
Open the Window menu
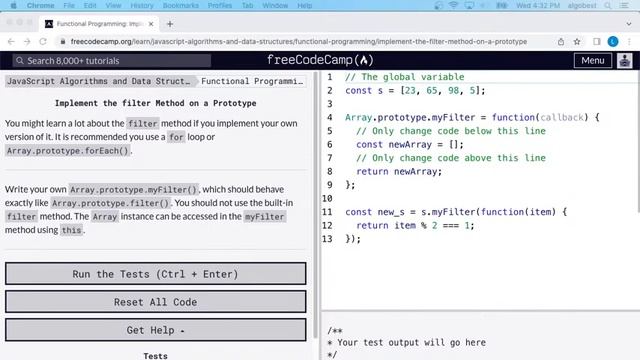[275, 6]
